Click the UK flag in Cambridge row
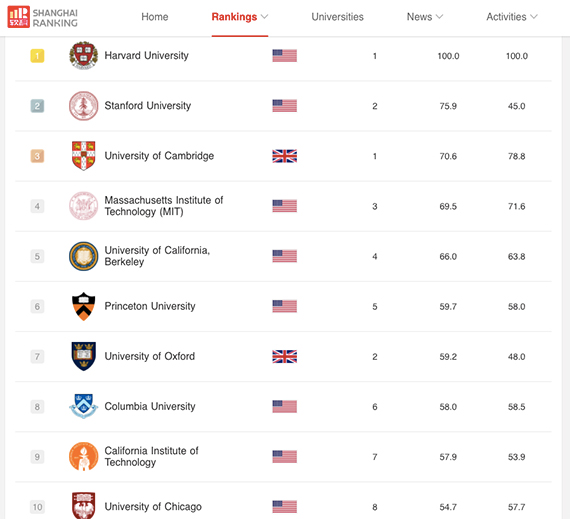Viewport: 570px width, 519px height. (285, 156)
